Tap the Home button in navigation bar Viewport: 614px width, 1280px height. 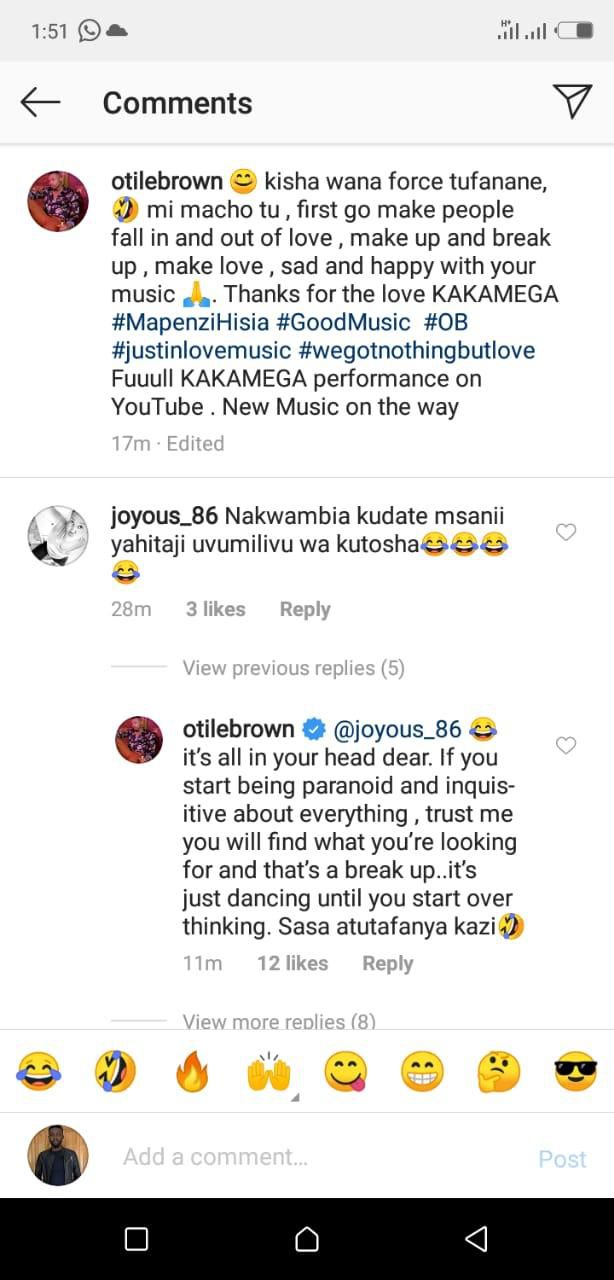click(307, 1237)
